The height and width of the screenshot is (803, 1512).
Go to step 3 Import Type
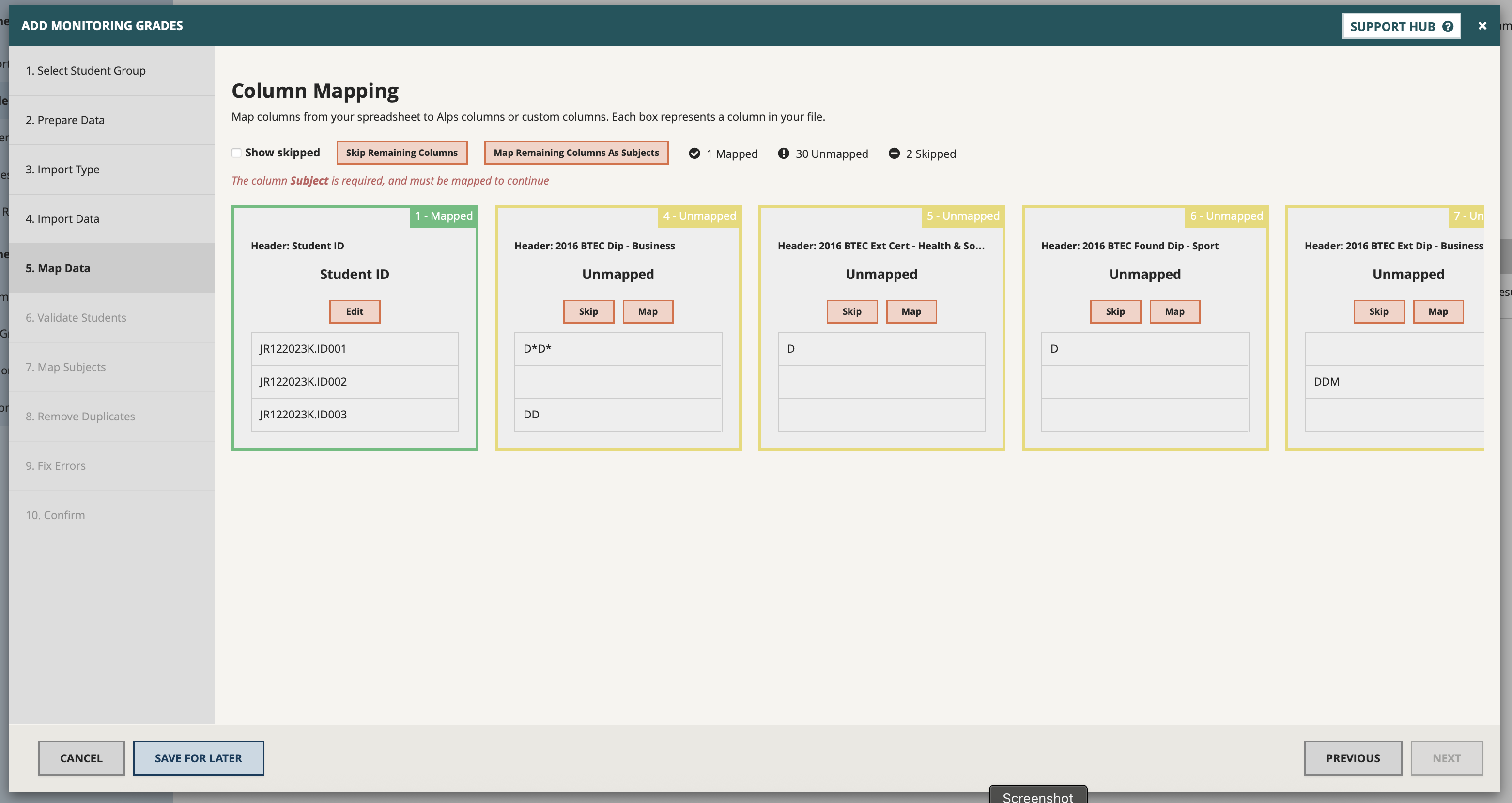click(112, 169)
